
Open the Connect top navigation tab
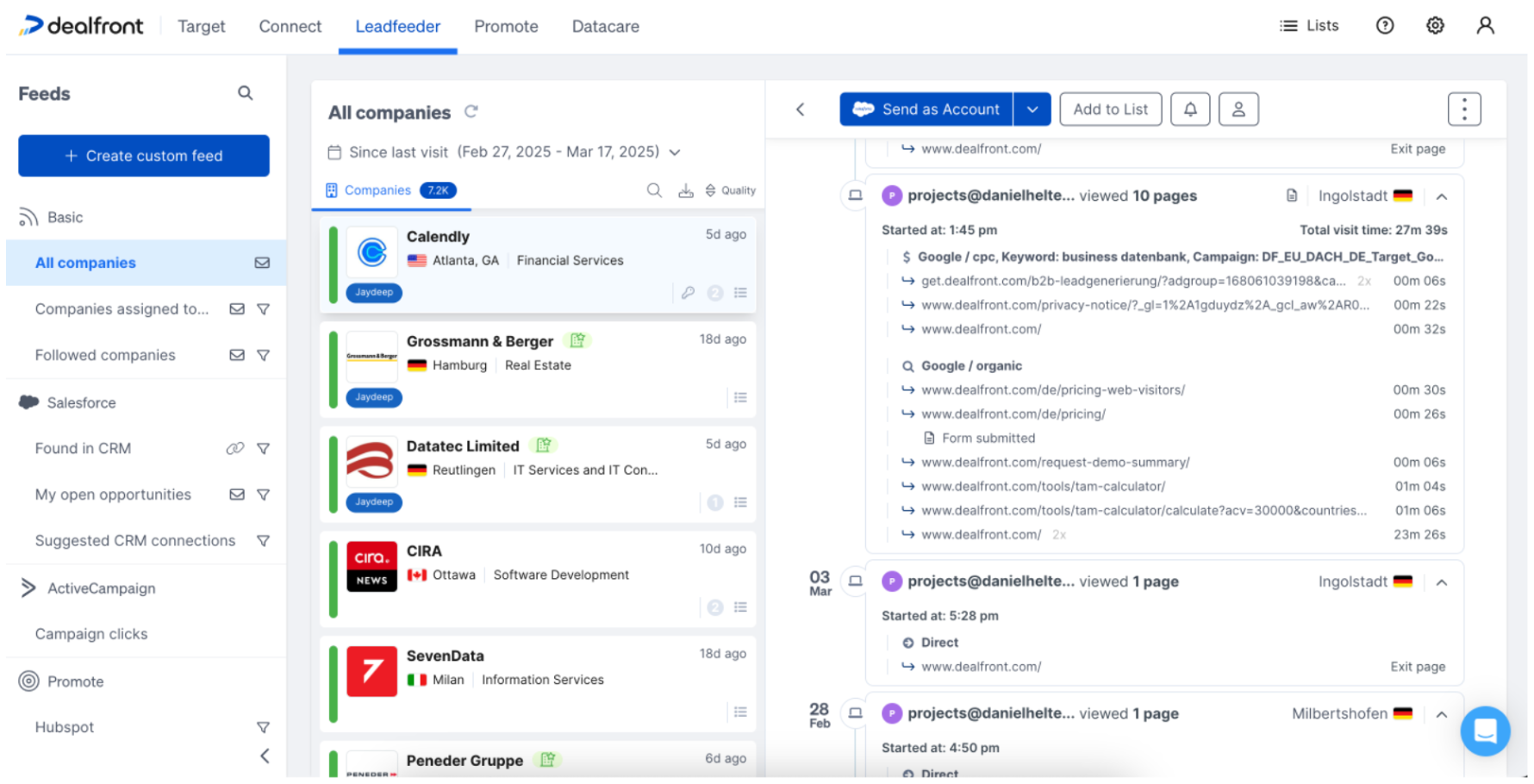pyautogui.click(x=290, y=27)
